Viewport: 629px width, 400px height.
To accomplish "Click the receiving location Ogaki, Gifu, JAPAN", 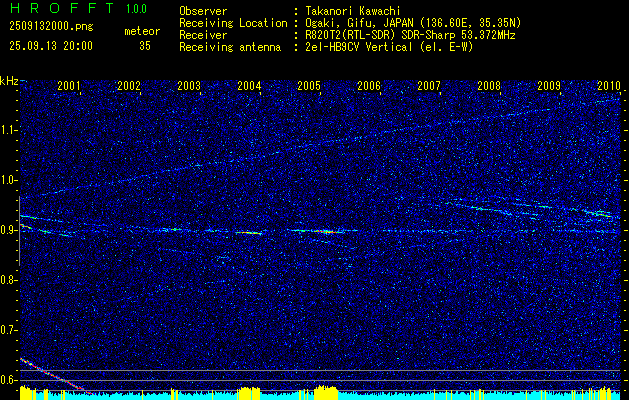I will [359, 23].
